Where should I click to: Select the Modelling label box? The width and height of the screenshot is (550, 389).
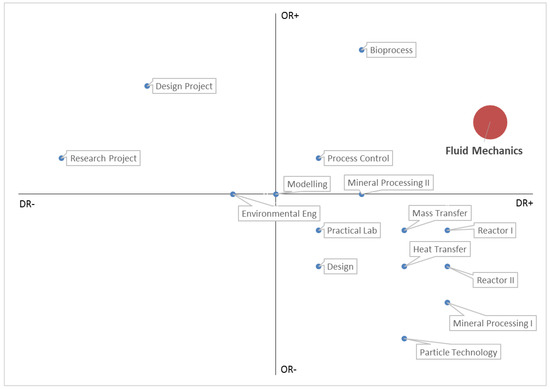pos(307,184)
